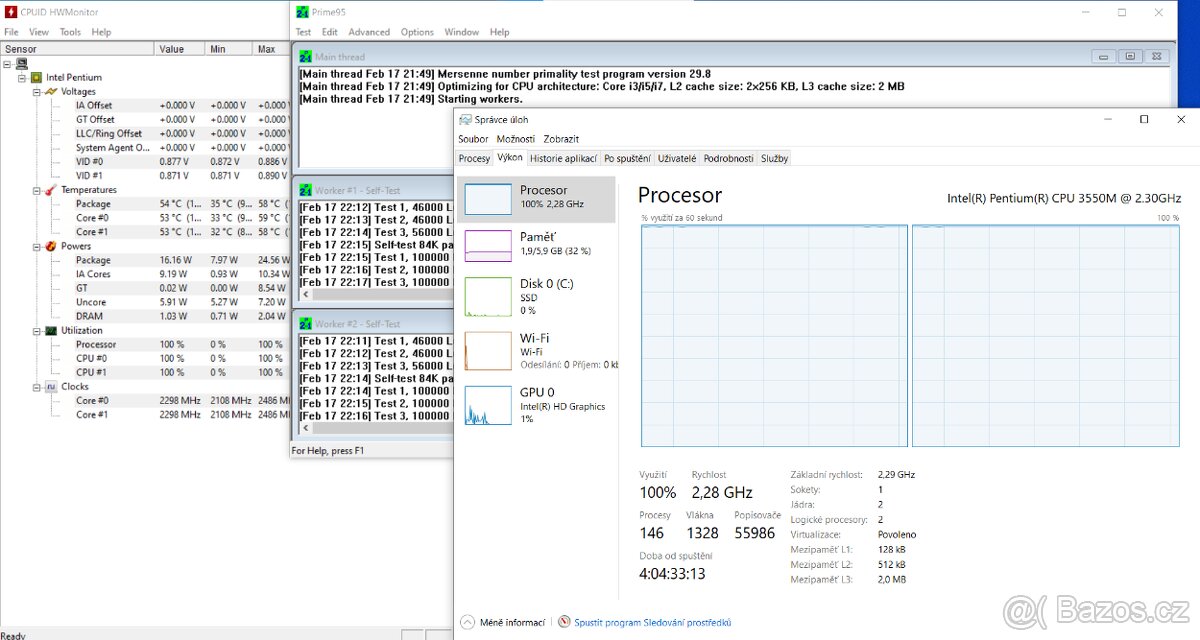Click the Worker #1 Self-Test window icon
The height and width of the screenshot is (640, 1200).
305,188
